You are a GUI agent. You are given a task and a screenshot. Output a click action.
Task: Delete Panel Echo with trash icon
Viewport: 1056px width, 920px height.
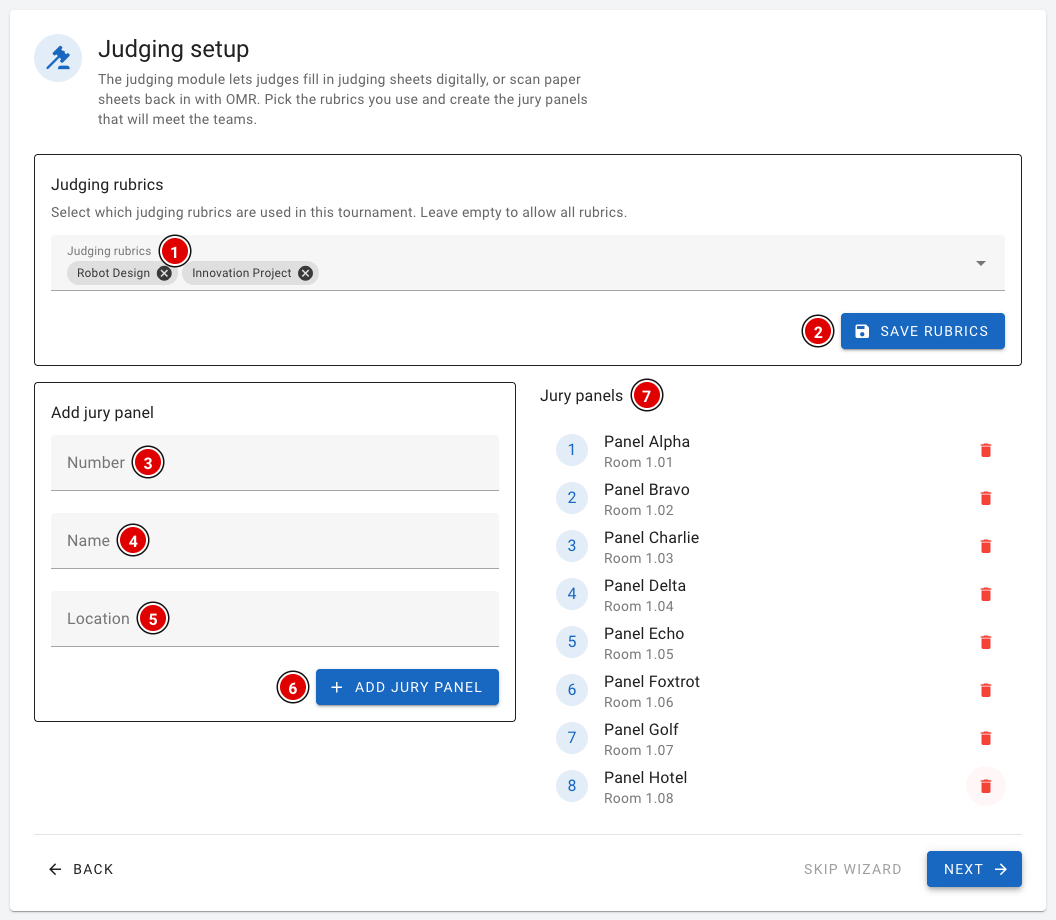click(x=985, y=643)
